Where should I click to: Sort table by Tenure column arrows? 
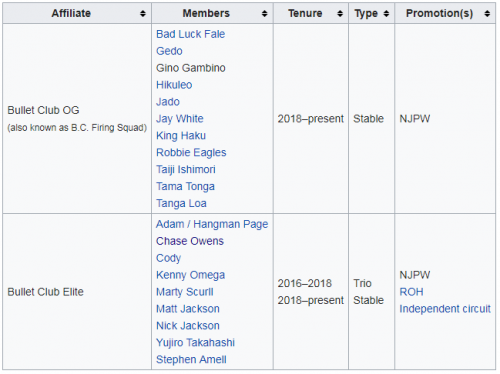point(340,14)
